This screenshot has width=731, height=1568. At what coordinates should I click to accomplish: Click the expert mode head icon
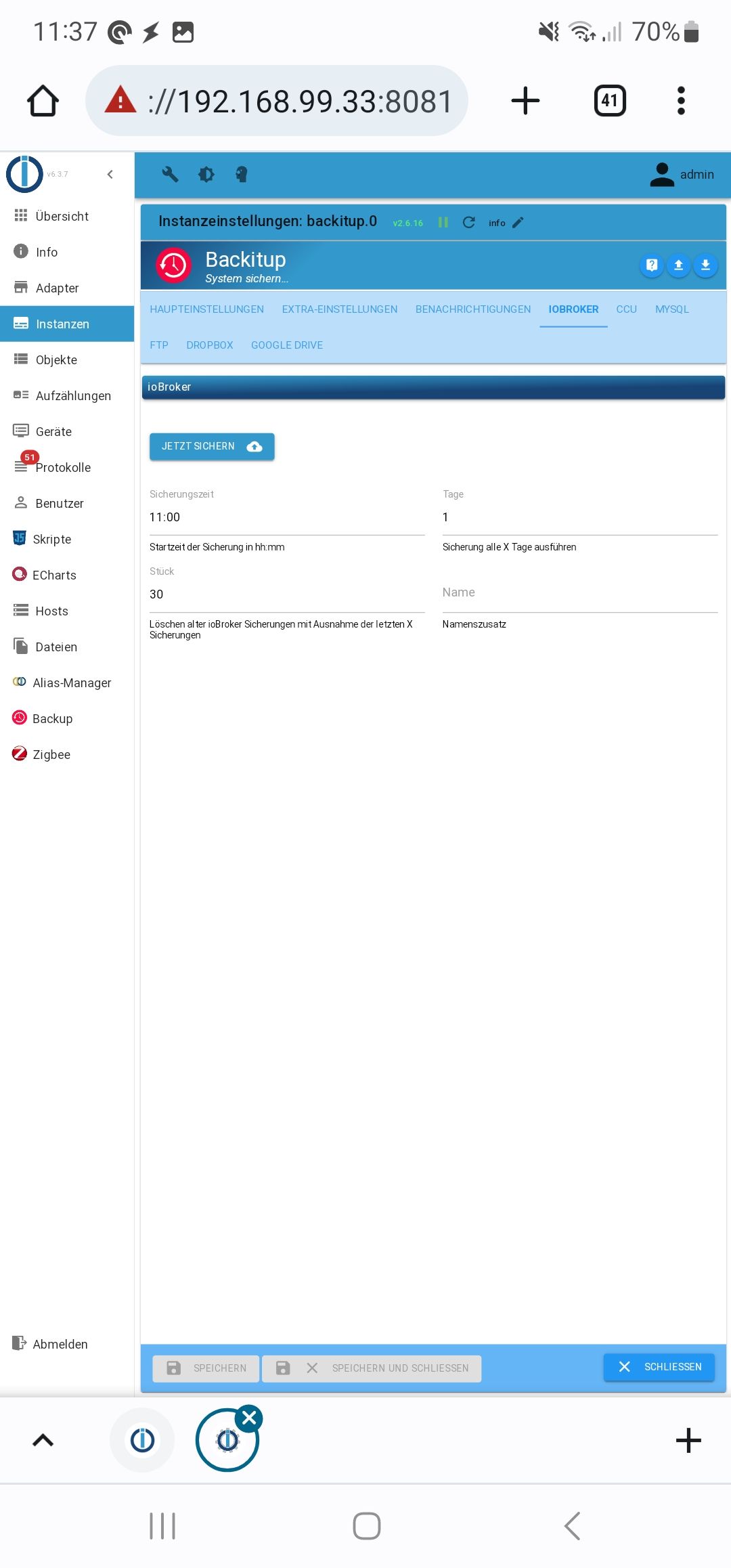[x=242, y=174]
